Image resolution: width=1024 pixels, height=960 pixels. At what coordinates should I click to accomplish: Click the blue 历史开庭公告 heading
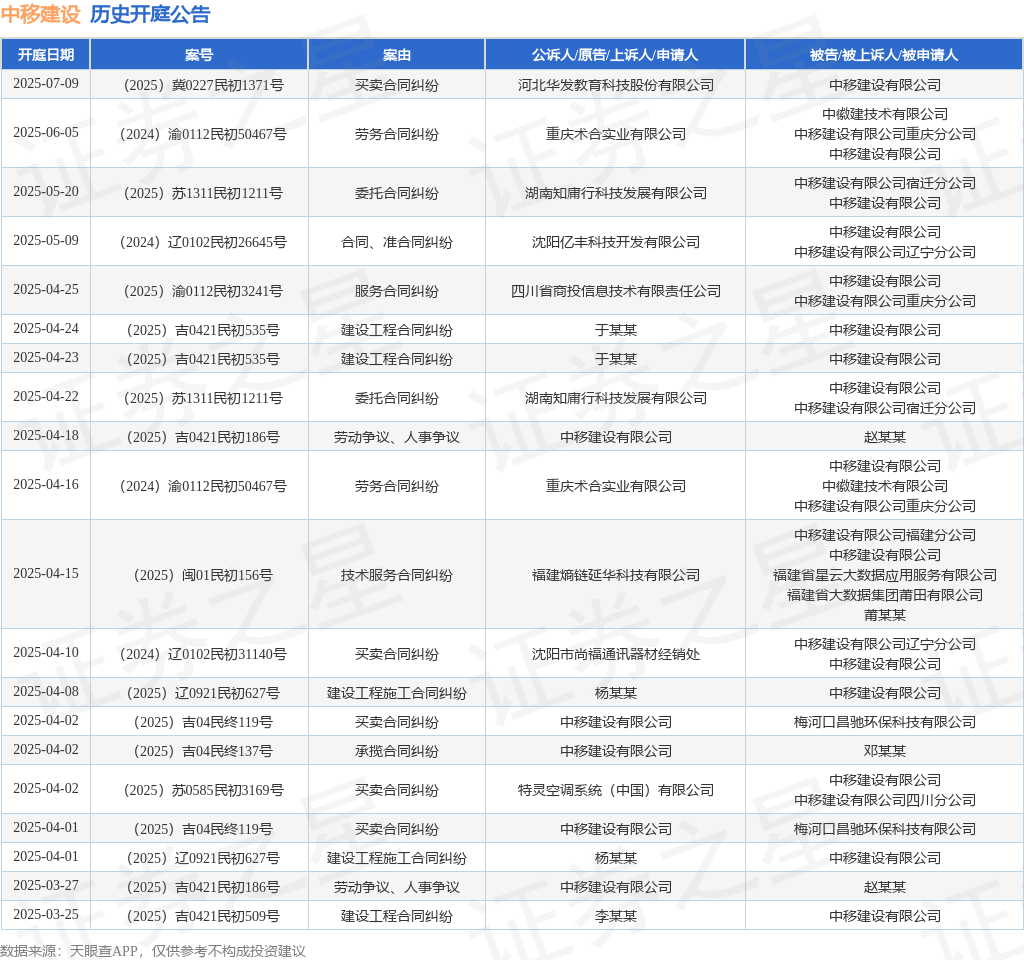(150, 14)
